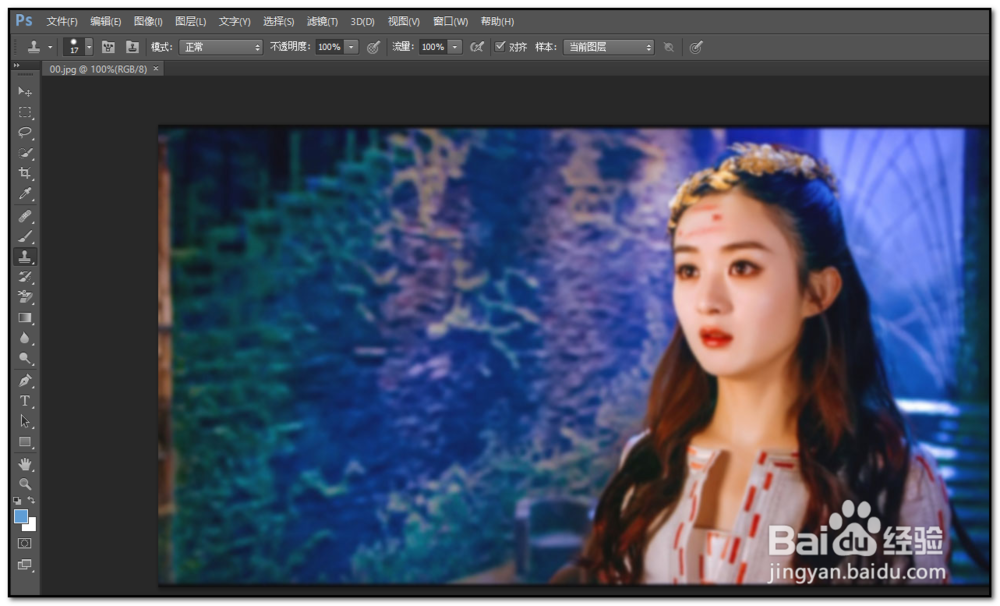This screenshot has width=1000, height=606.
Task: Select the Crop tool
Action: pyautogui.click(x=25, y=174)
